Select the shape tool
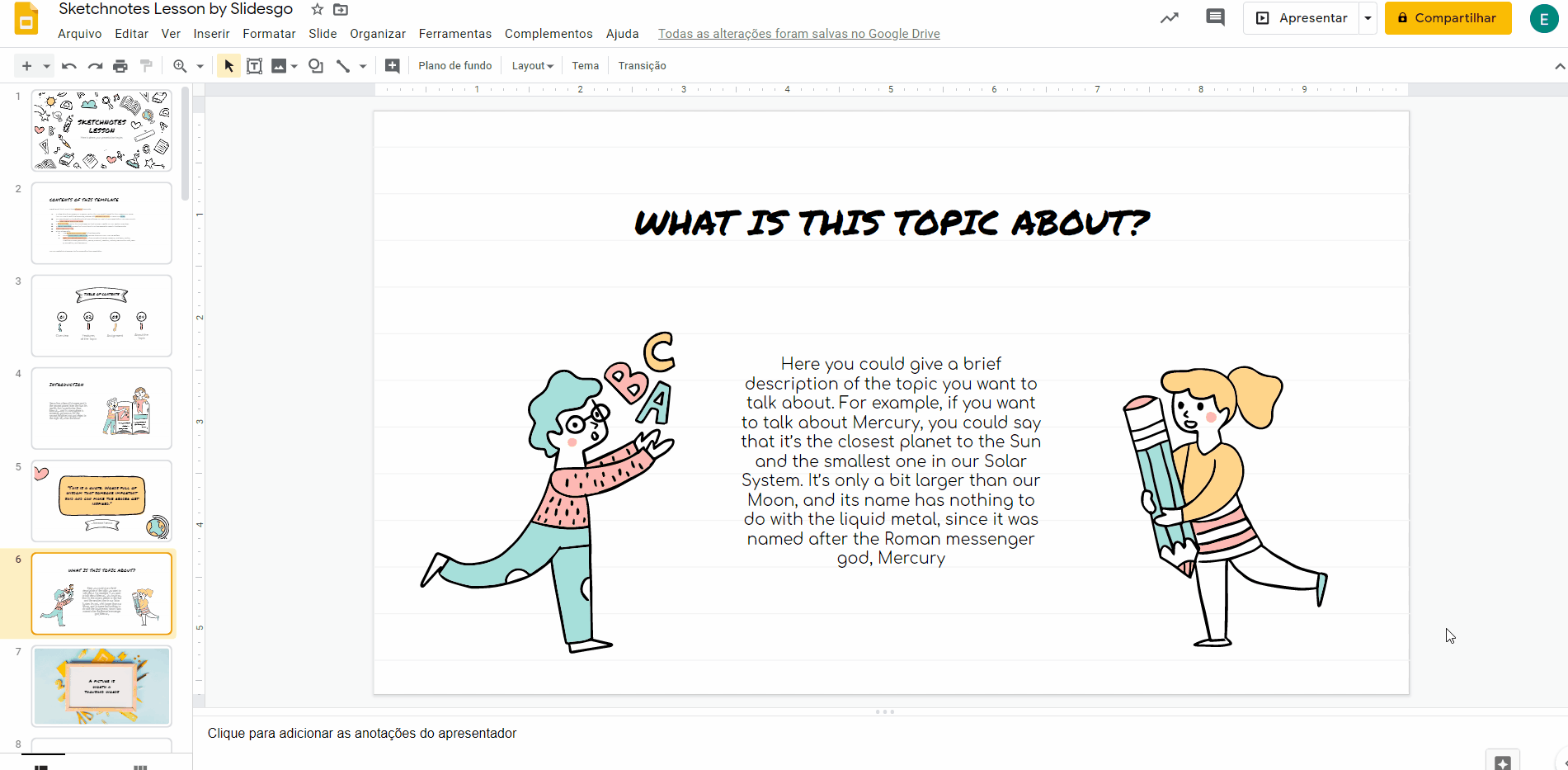The height and width of the screenshot is (770, 1568). pos(316,66)
